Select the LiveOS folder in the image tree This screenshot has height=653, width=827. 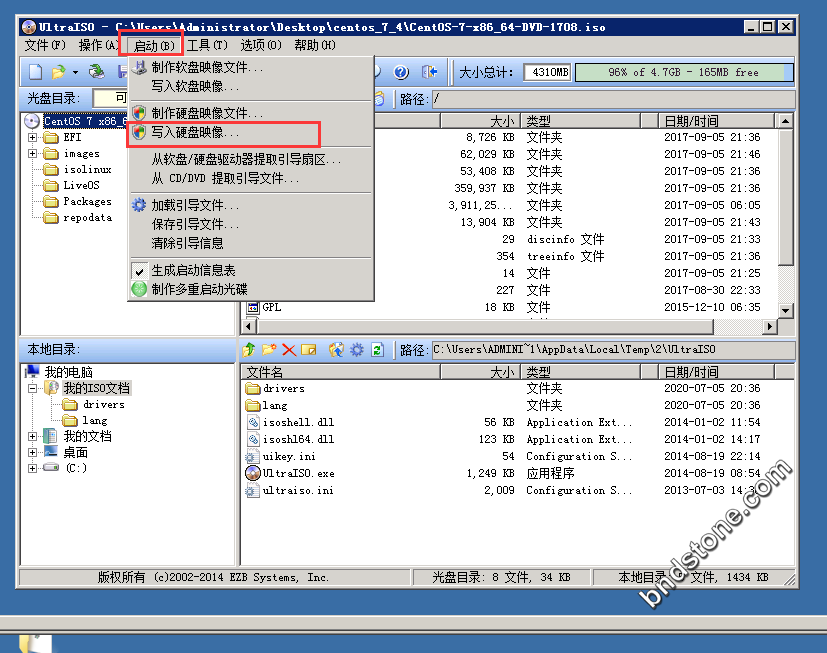[x=81, y=185]
